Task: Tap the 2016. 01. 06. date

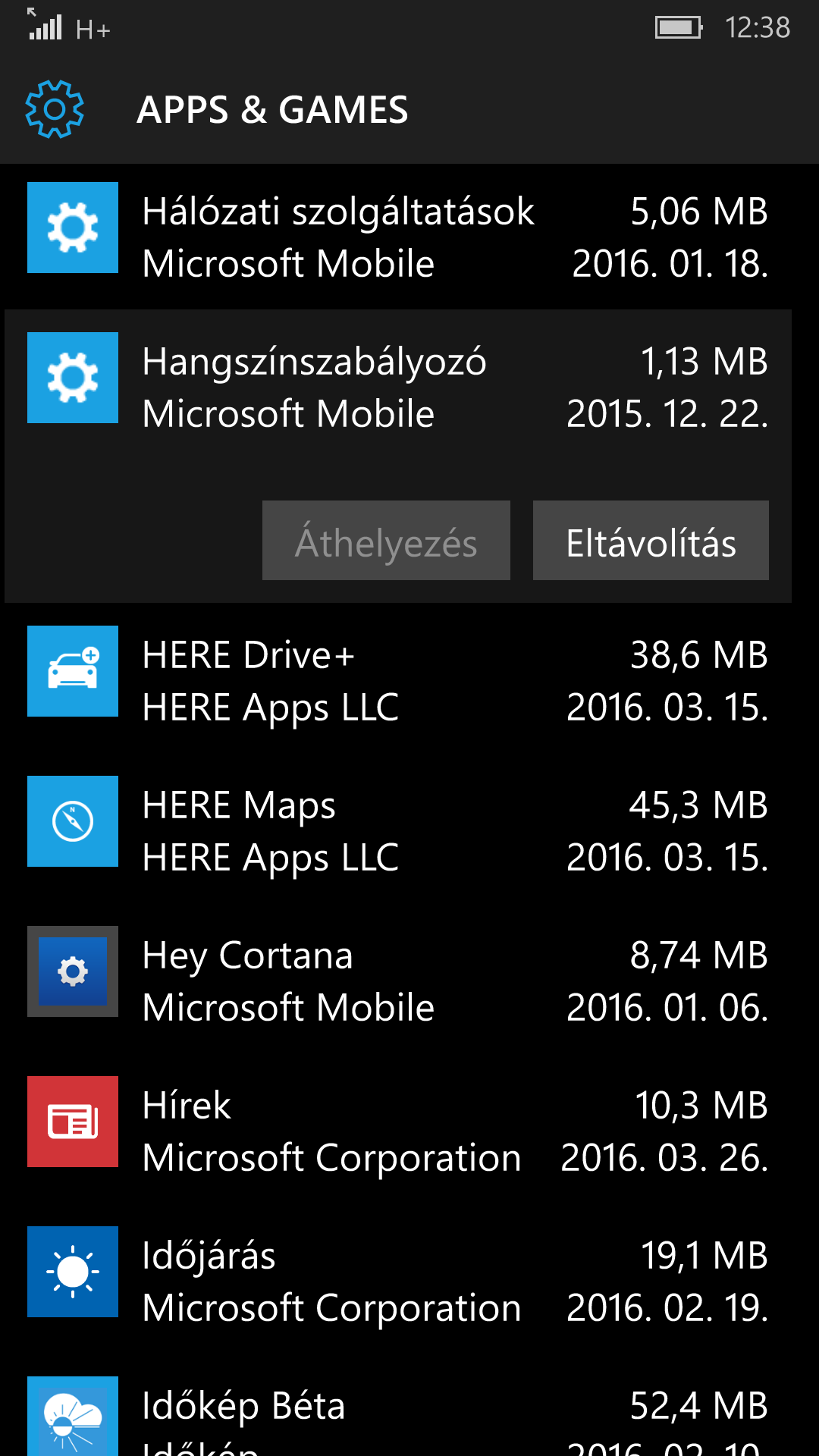Action: coord(668,1008)
